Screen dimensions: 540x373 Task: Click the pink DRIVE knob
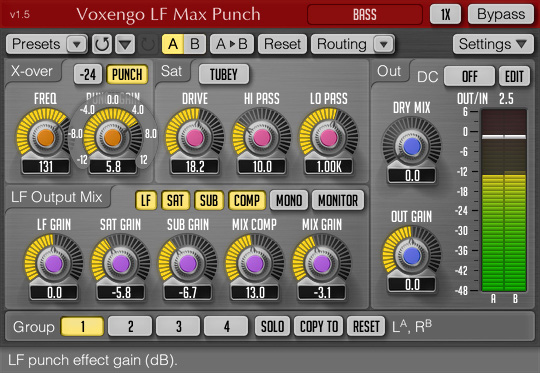(x=195, y=137)
